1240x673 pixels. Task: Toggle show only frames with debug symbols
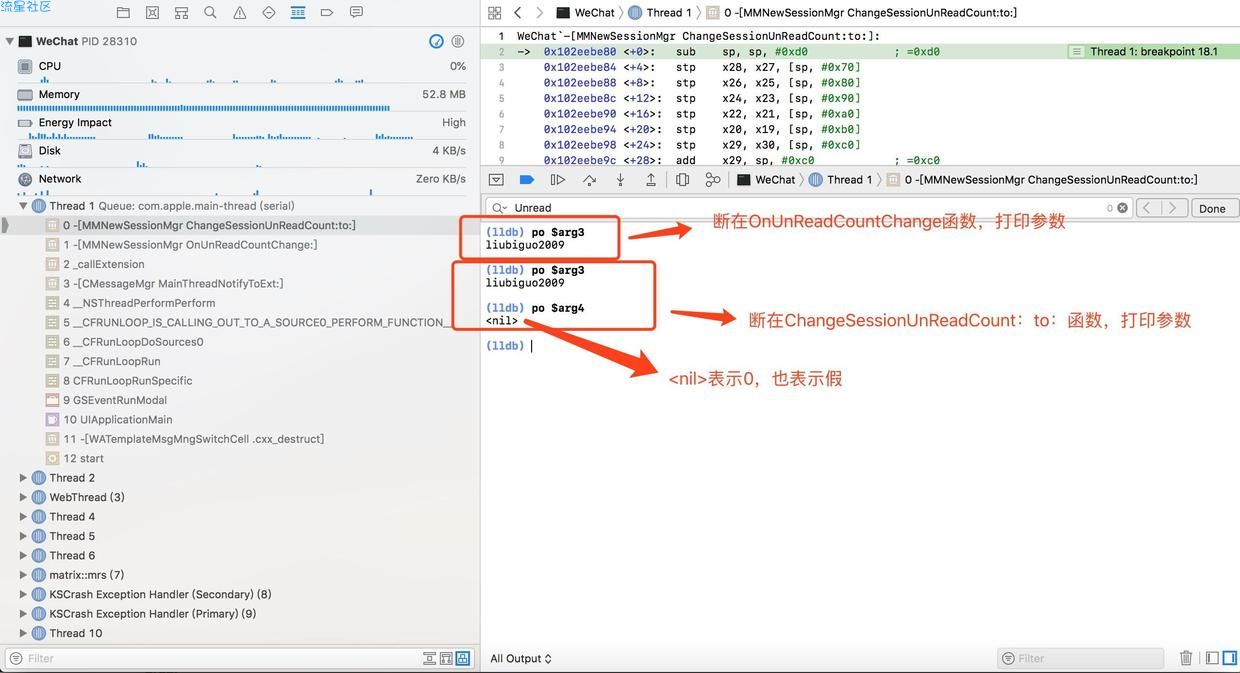tap(463, 658)
